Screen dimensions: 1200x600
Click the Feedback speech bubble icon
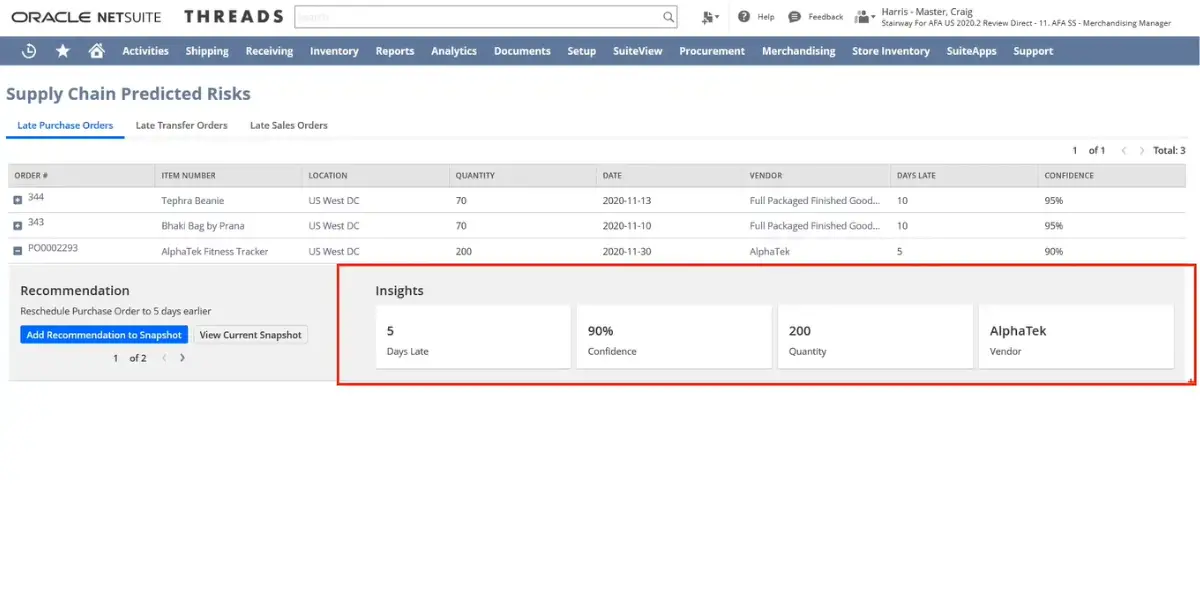coord(795,17)
